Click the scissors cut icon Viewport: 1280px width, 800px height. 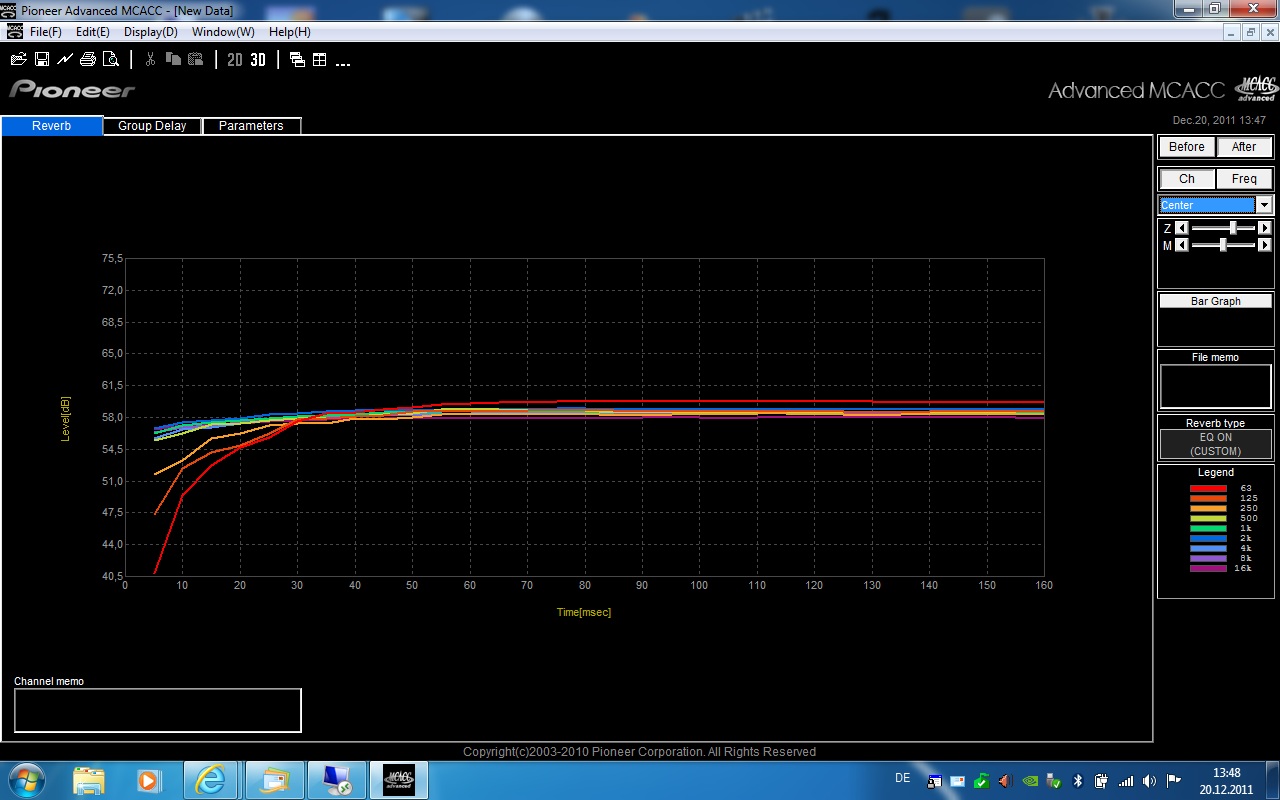pos(150,60)
